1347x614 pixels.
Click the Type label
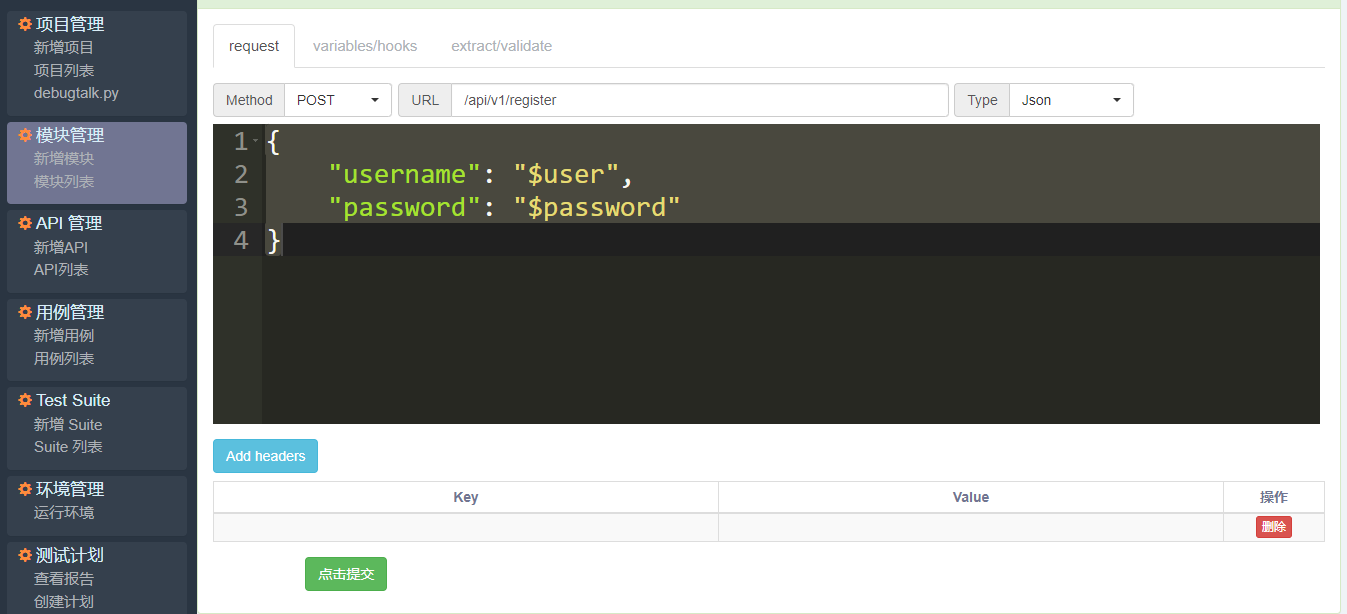pyautogui.click(x=982, y=100)
